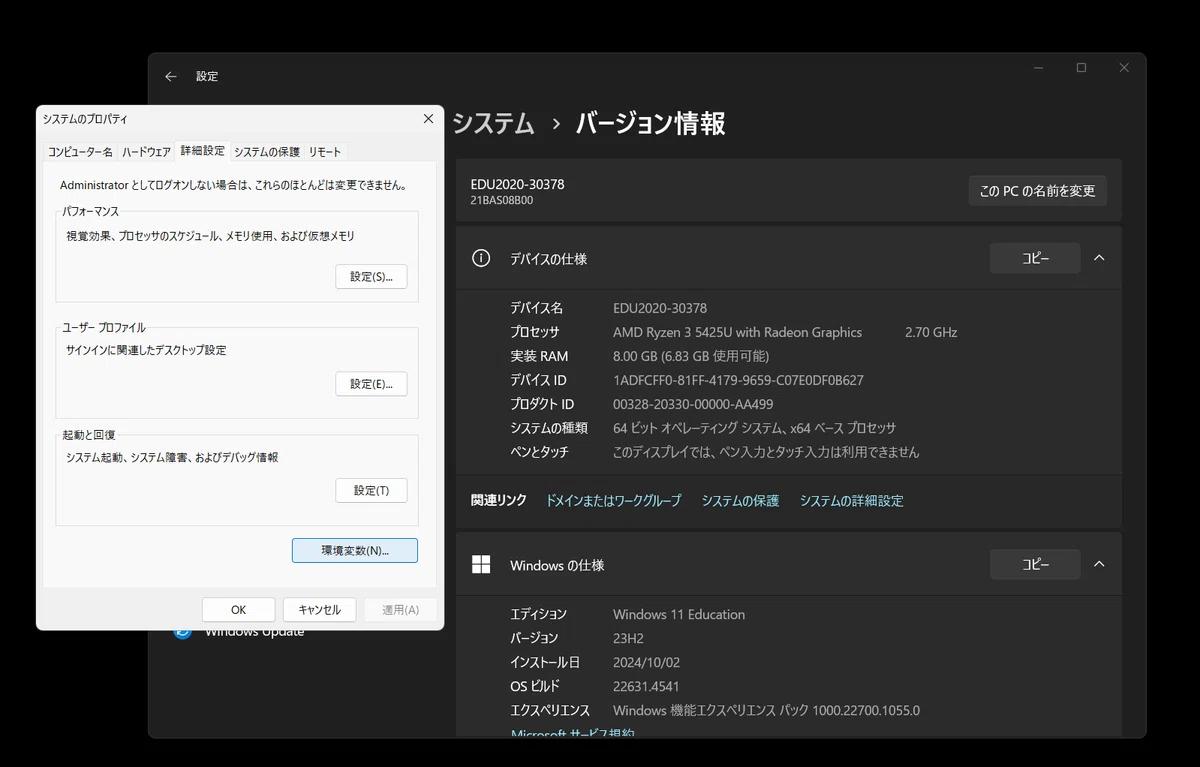Click the device name EDU2020-30378 heading

[x=517, y=184]
